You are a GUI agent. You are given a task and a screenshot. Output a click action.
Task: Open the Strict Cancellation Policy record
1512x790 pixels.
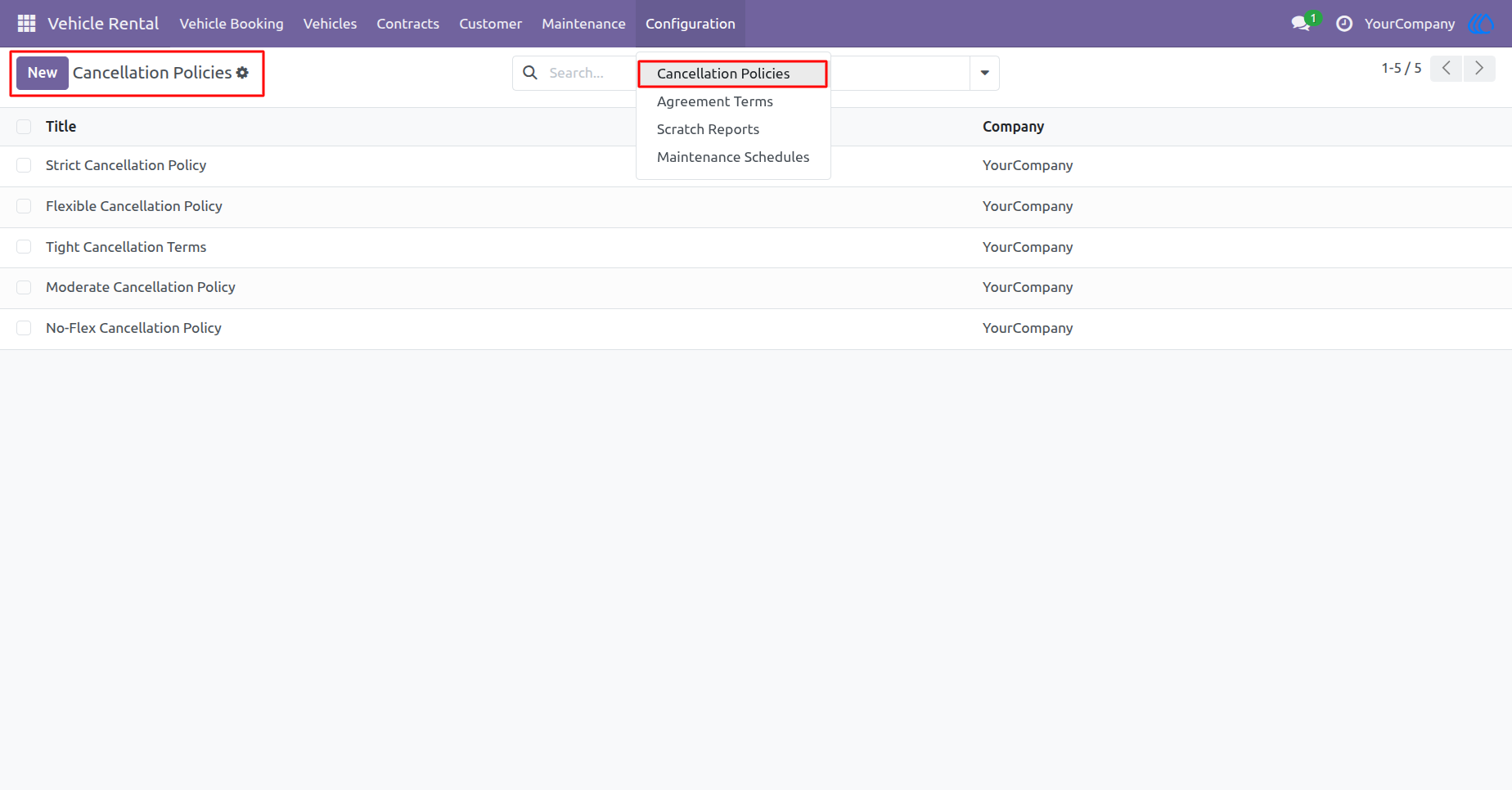coord(126,165)
